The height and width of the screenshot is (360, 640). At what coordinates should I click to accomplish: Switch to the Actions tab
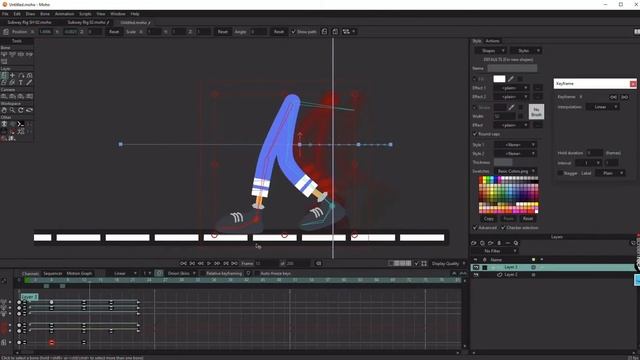click(x=492, y=41)
